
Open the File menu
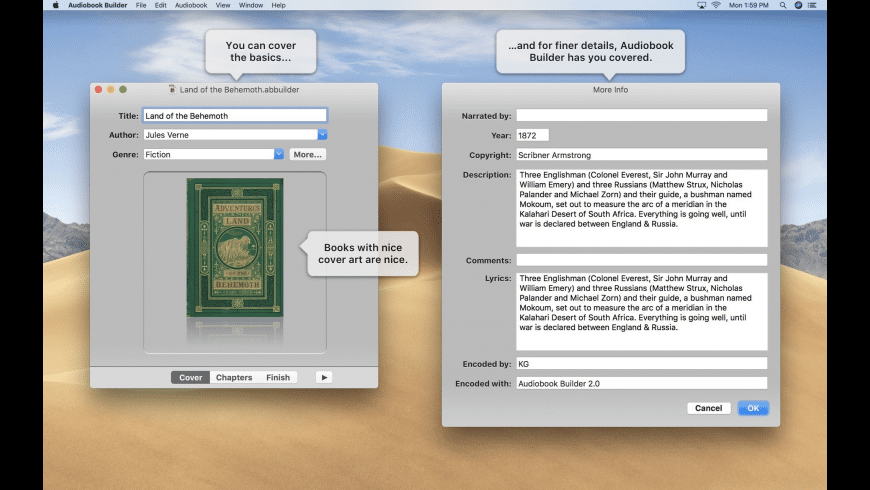pyautogui.click(x=141, y=5)
